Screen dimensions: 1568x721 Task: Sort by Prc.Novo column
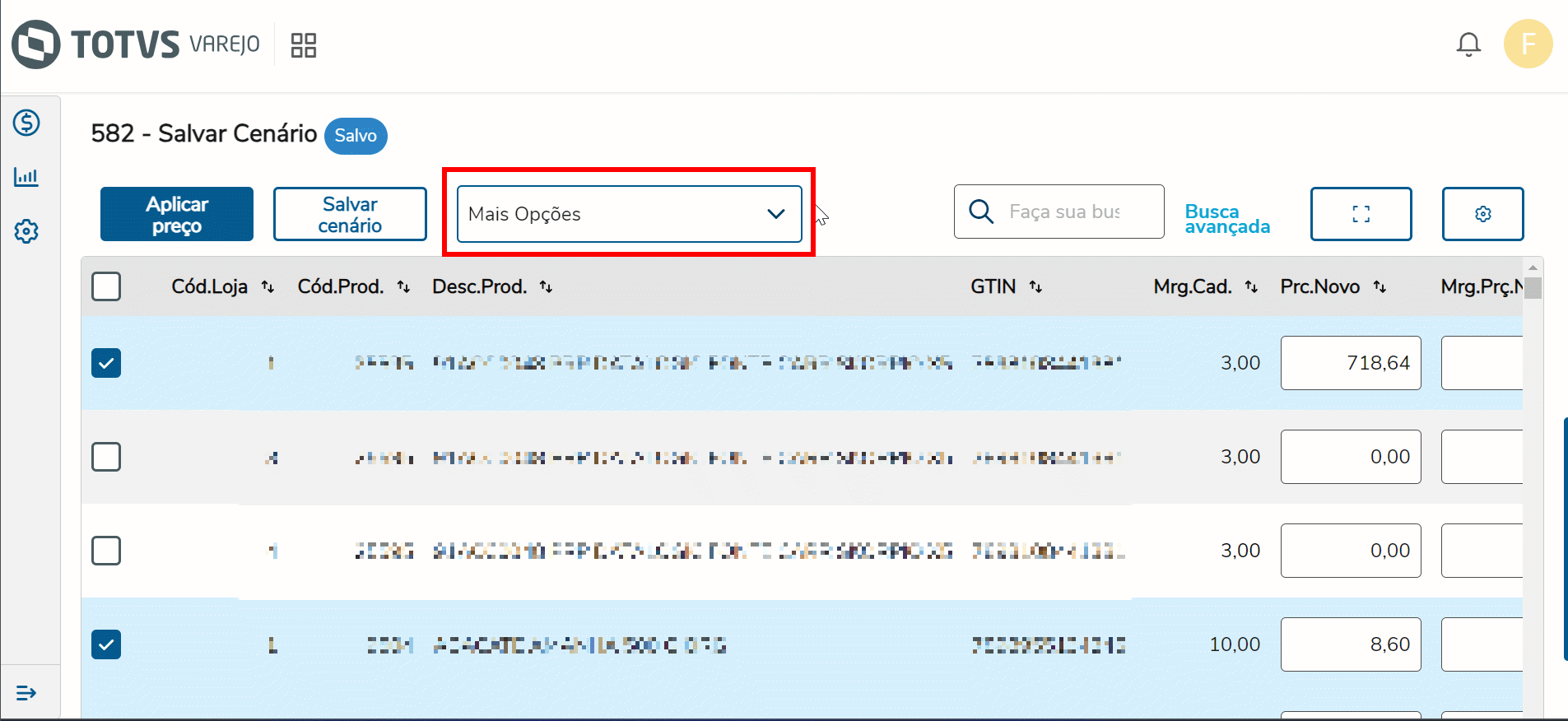click(x=1380, y=286)
